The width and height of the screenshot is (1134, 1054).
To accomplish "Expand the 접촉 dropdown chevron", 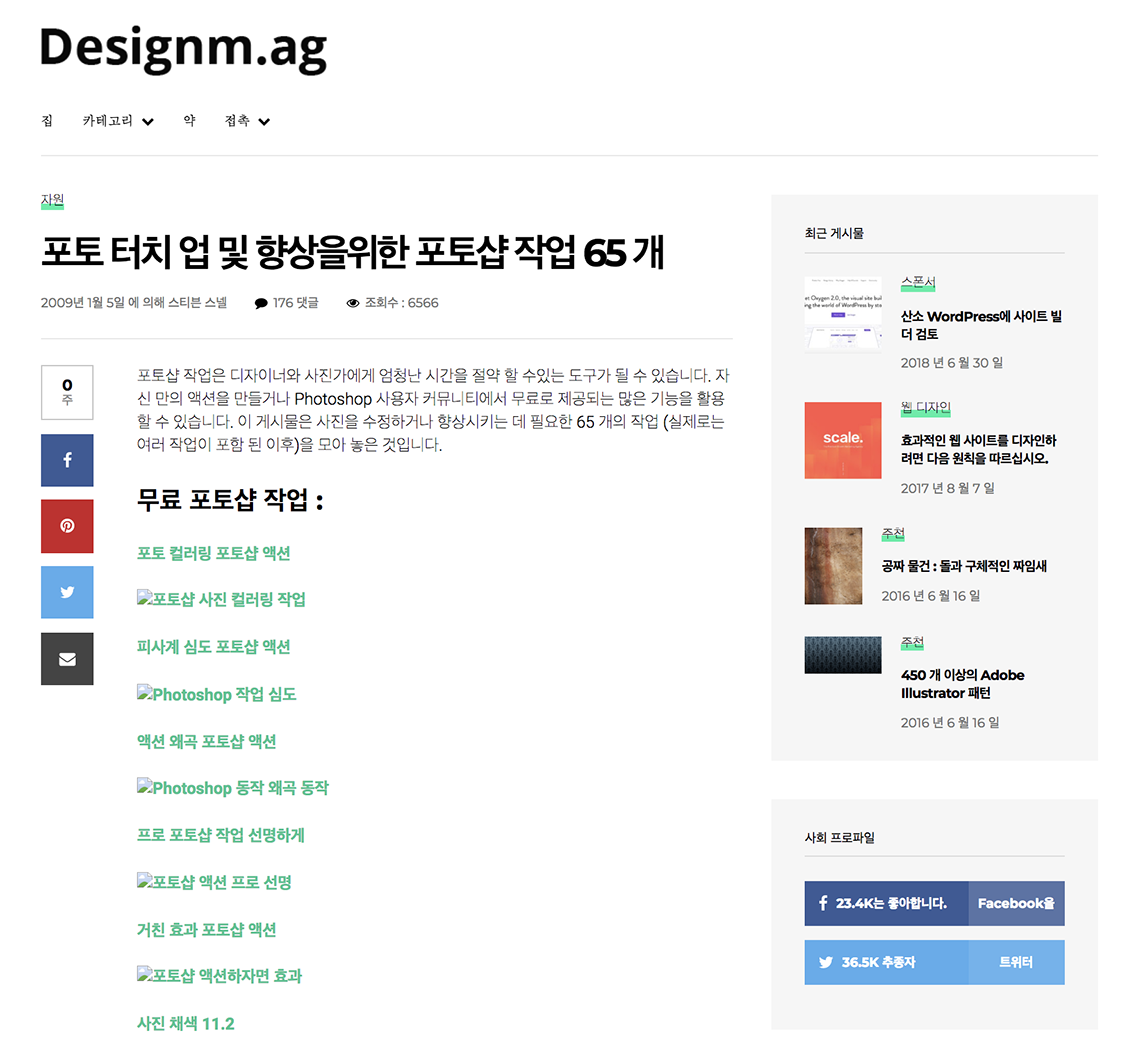I will [264, 122].
